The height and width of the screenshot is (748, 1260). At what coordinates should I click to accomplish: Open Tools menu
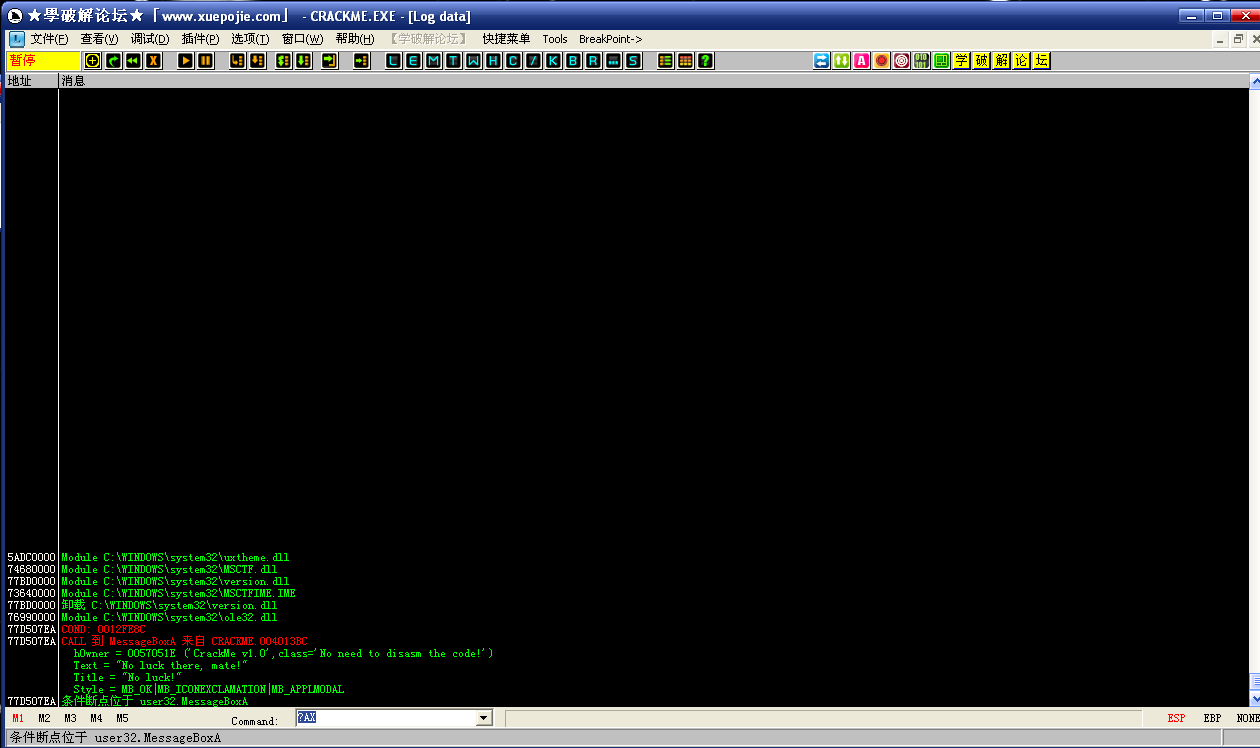[x=555, y=39]
